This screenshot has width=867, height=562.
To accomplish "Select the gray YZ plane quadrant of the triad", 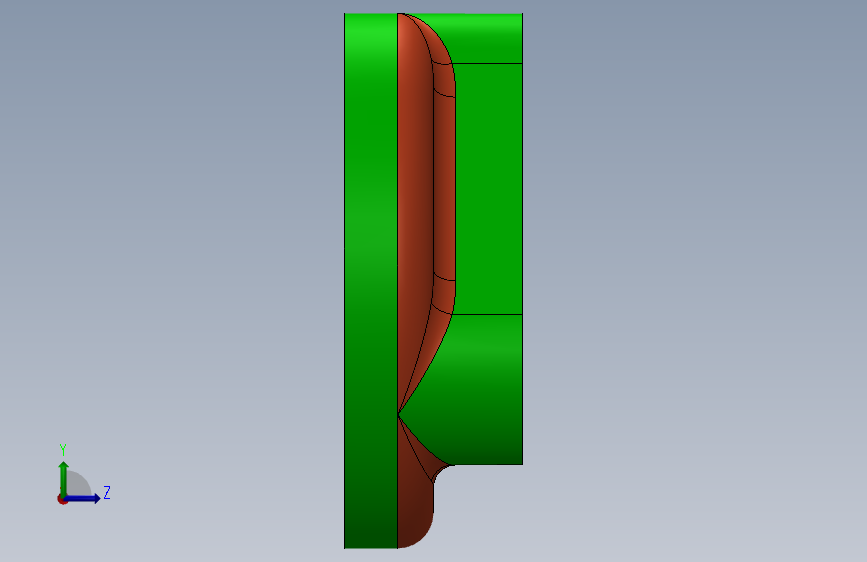I will (77, 485).
